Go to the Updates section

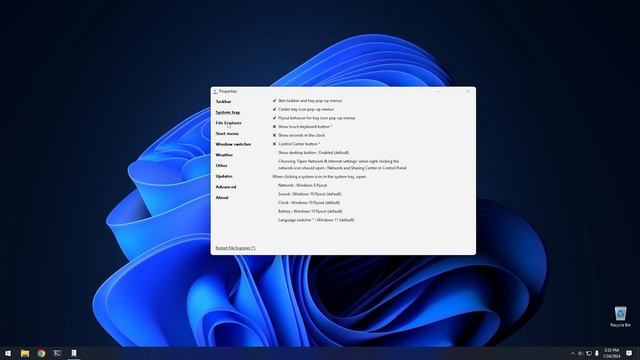point(224,176)
